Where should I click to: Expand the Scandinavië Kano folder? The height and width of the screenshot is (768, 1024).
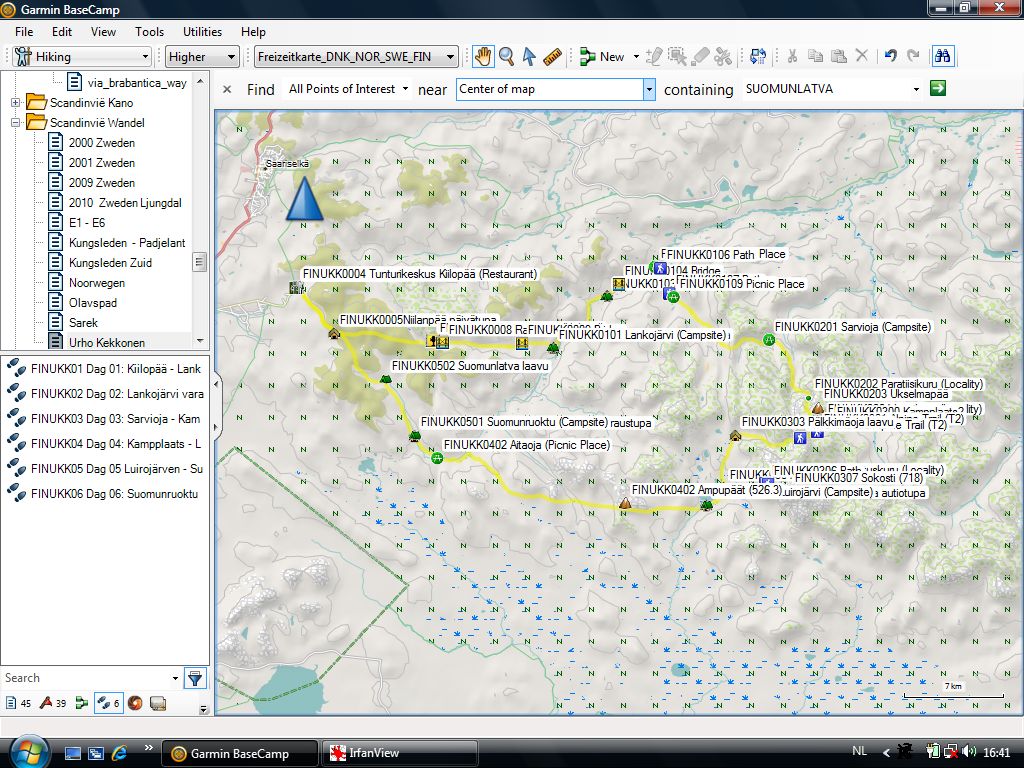[x=16, y=103]
